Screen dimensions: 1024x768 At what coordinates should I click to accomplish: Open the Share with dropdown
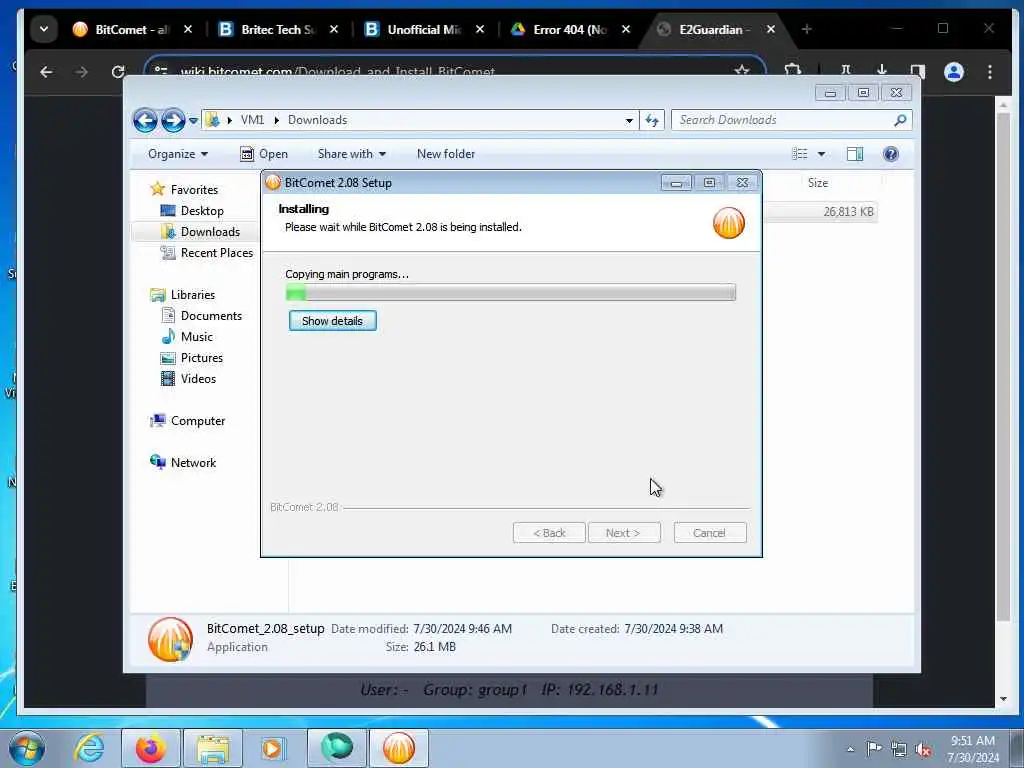351,154
